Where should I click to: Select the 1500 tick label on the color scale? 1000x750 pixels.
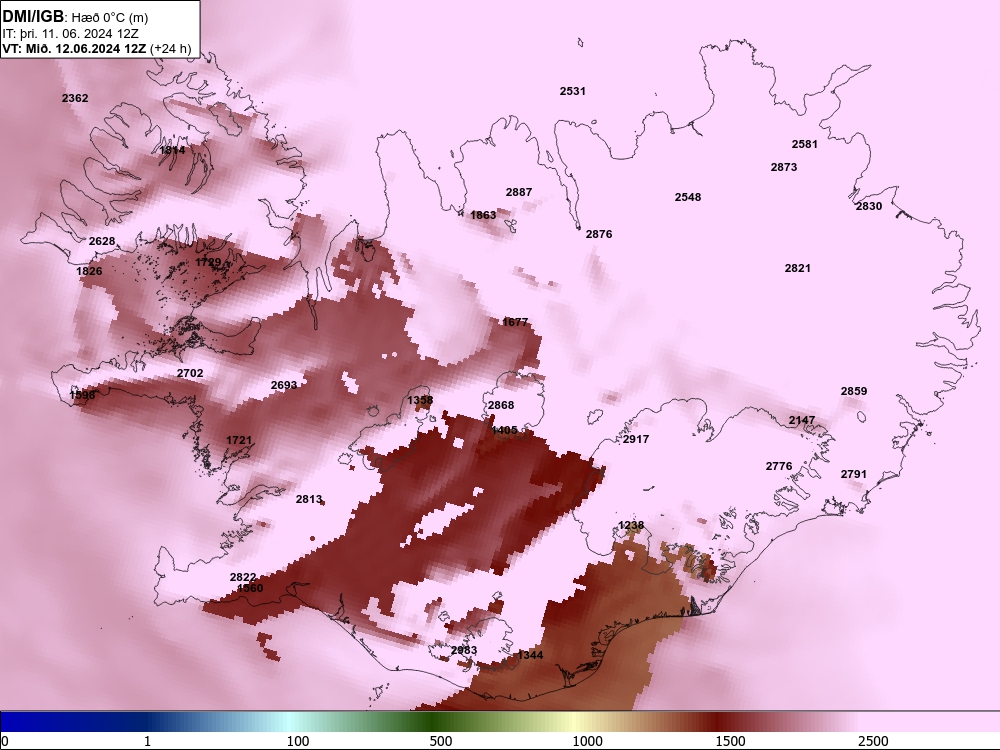click(730, 742)
